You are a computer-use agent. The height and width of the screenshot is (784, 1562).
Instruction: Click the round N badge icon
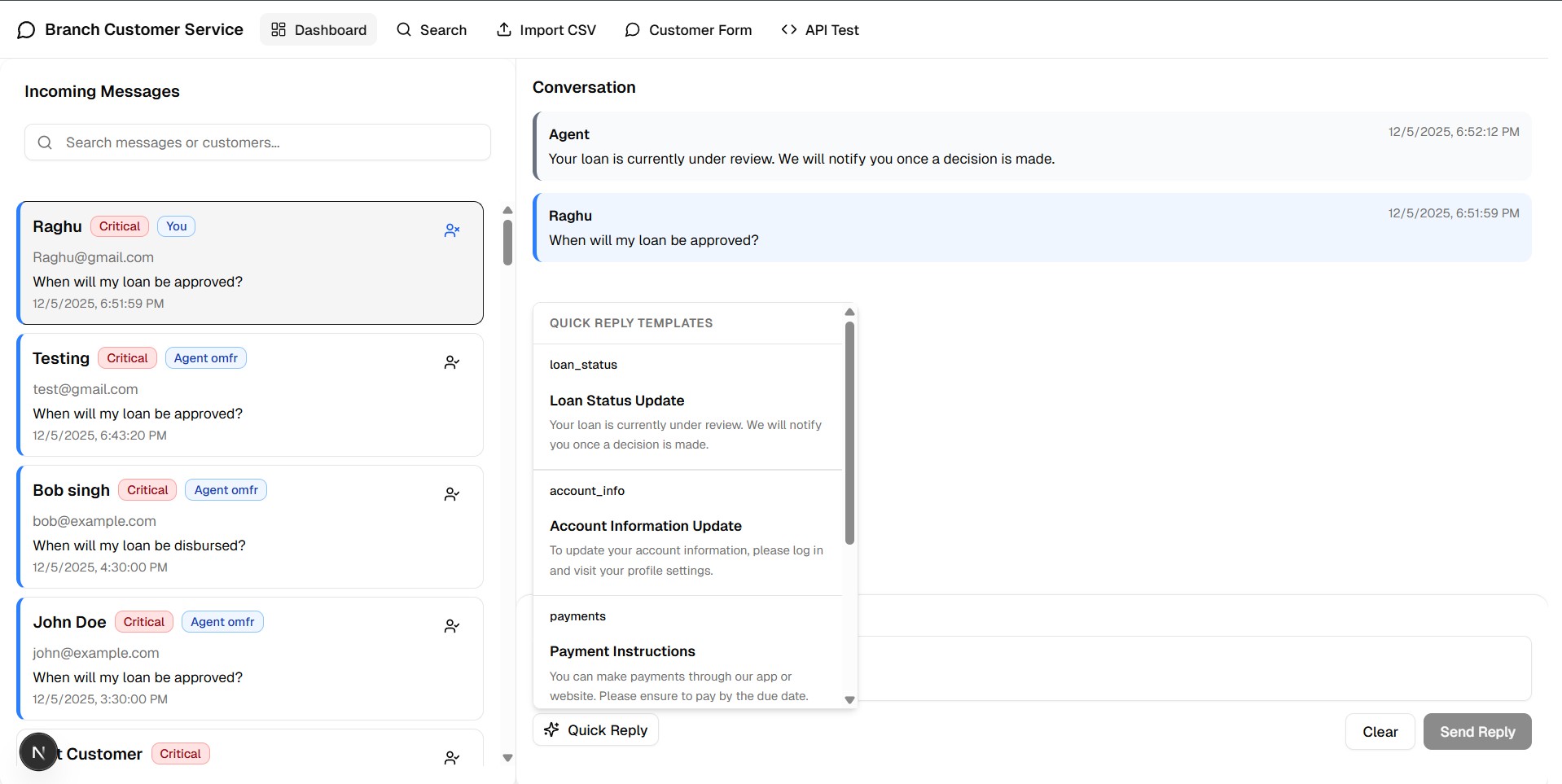coord(38,752)
